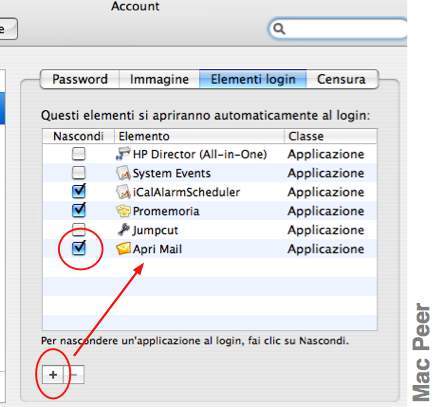Click the HP Director app icon
Screen dimensions: 435x407
(x=123, y=154)
